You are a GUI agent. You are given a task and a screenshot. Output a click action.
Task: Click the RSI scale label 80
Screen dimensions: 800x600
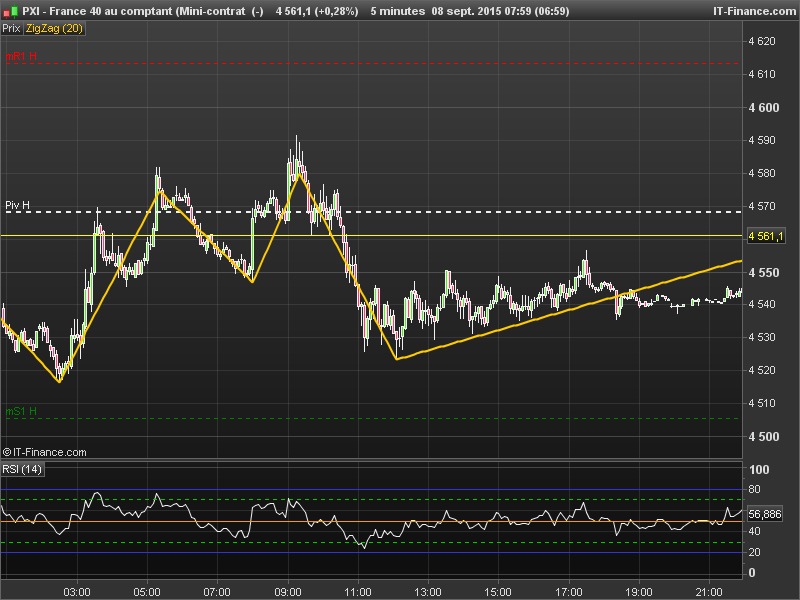(755, 489)
